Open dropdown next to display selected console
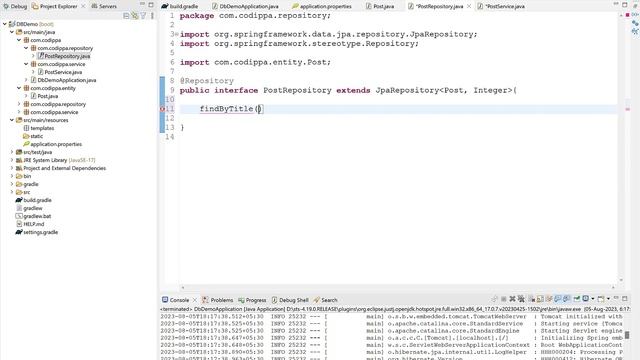Screen dimensions: 640x360 coord(593,299)
